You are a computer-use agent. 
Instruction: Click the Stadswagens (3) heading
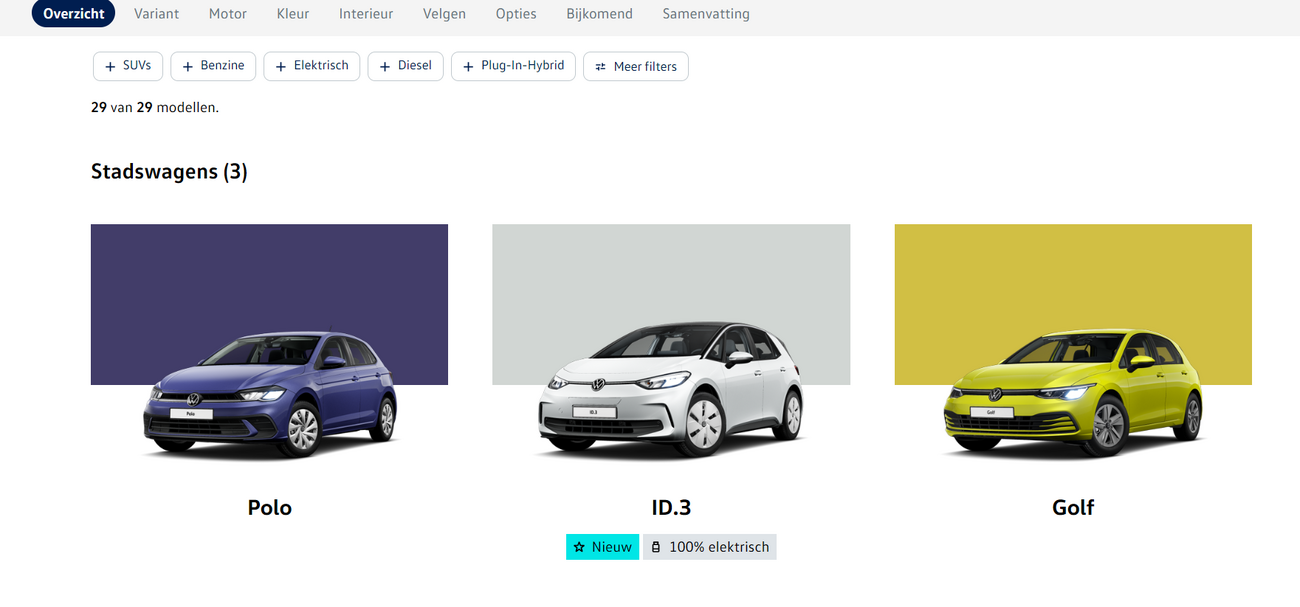pyautogui.click(x=169, y=172)
